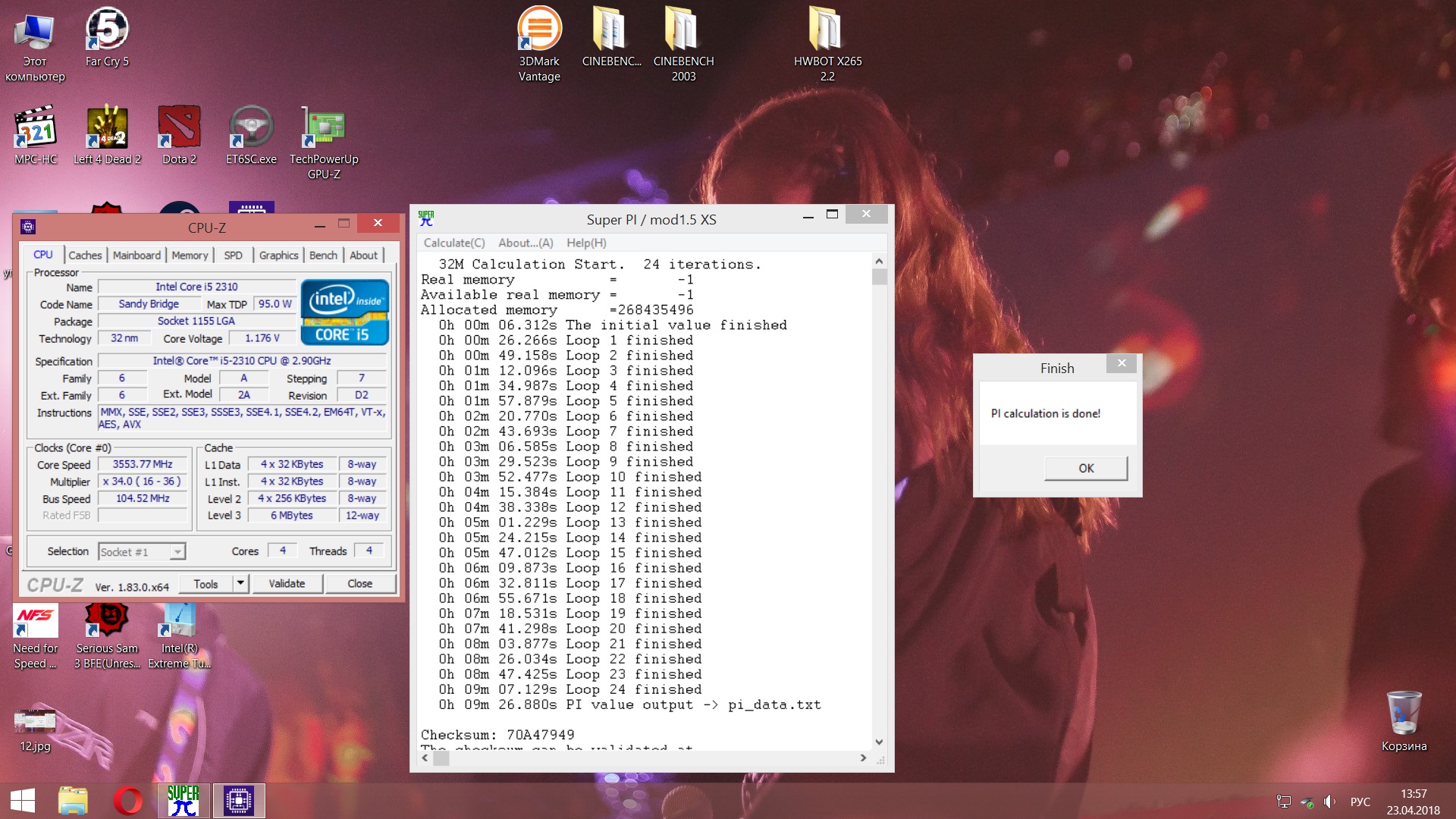Launch Opera browser from the taskbar

point(128,801)
